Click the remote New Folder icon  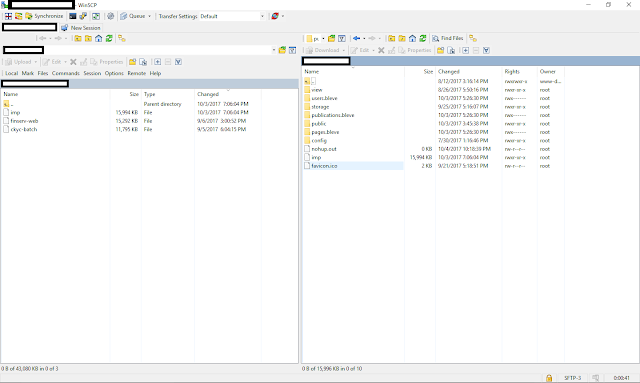tap(440, 50)
